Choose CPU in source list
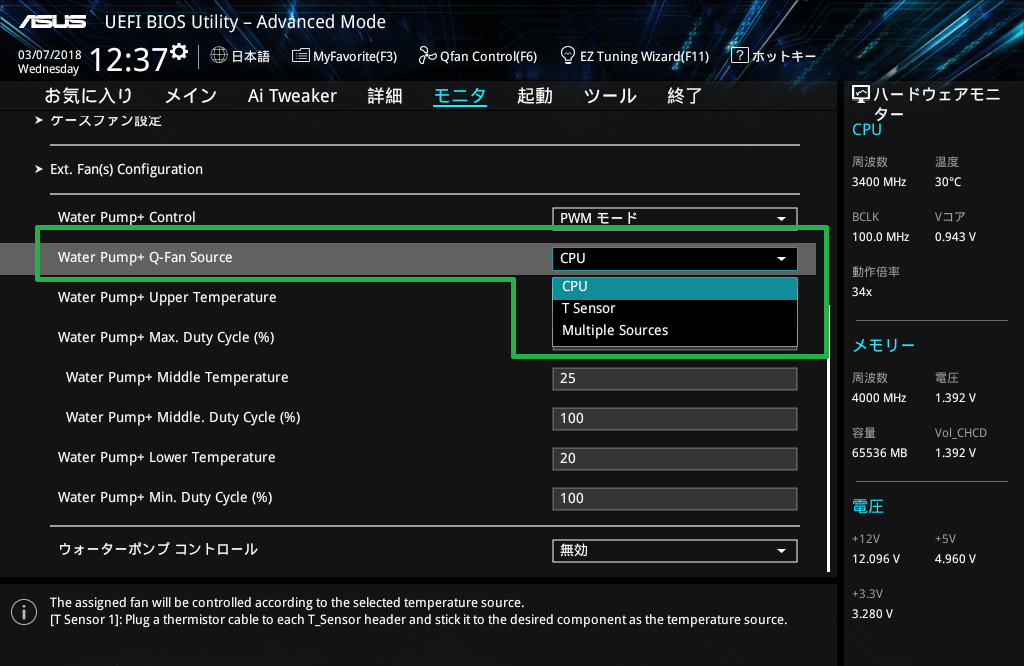Screen dimensions: 1024x666 (675, 287)
